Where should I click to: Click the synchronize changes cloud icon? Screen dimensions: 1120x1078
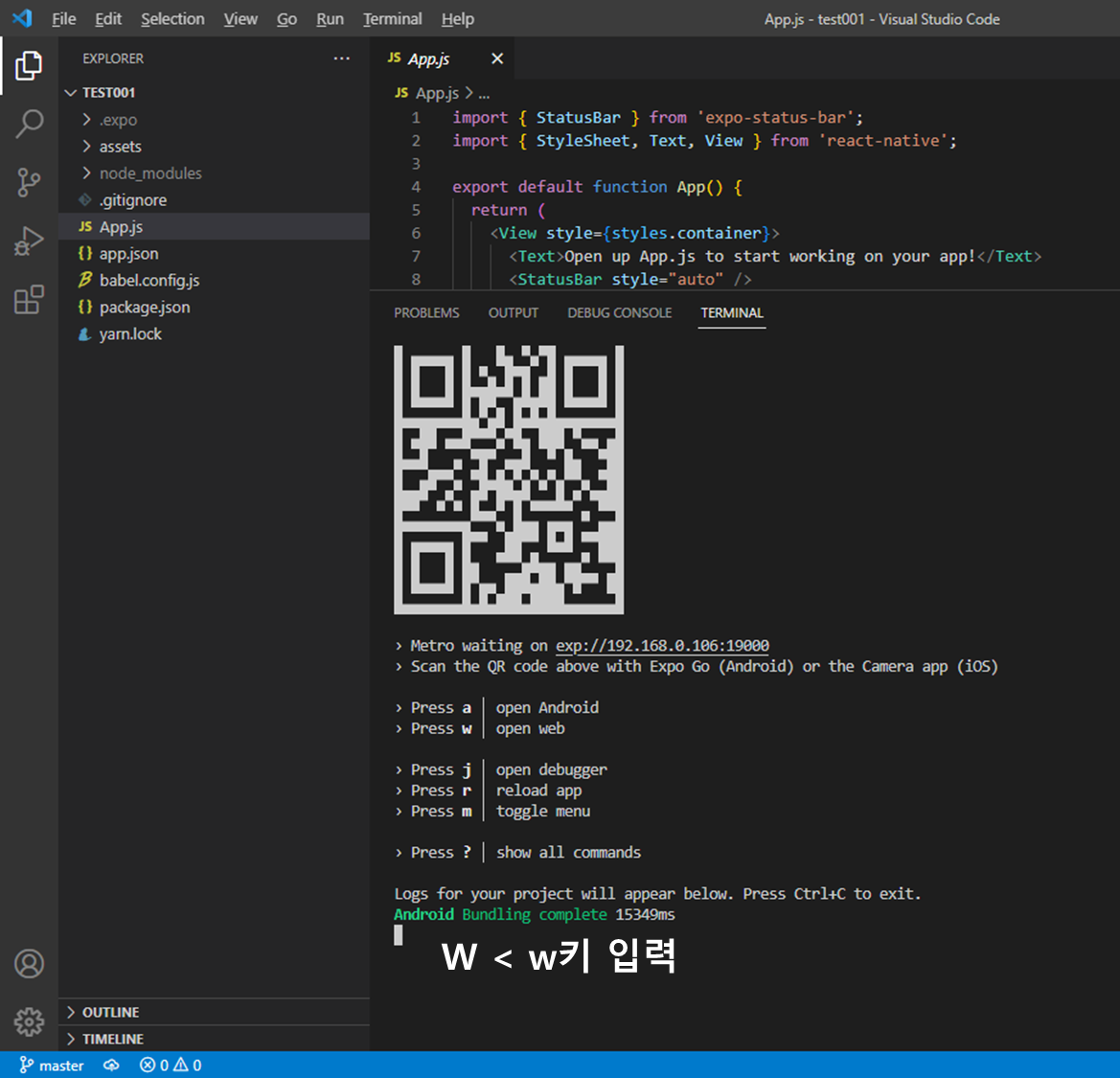tap(111, 1066)
